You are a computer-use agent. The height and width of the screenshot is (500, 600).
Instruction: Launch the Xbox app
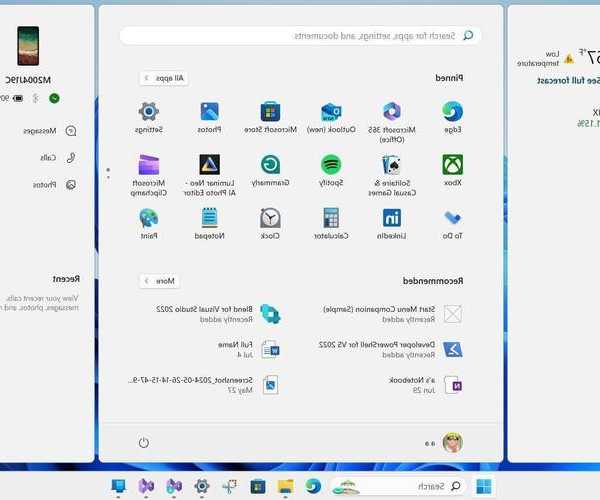tap(453, 170)
